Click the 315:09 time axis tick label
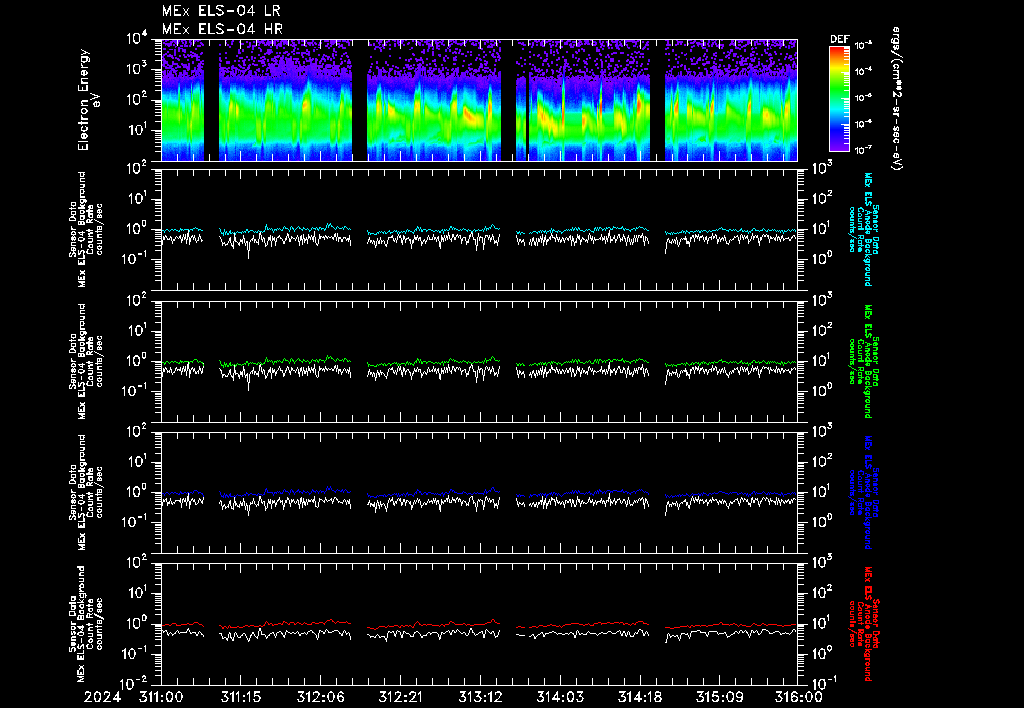The image size is (1024, 708). (720, 695)
